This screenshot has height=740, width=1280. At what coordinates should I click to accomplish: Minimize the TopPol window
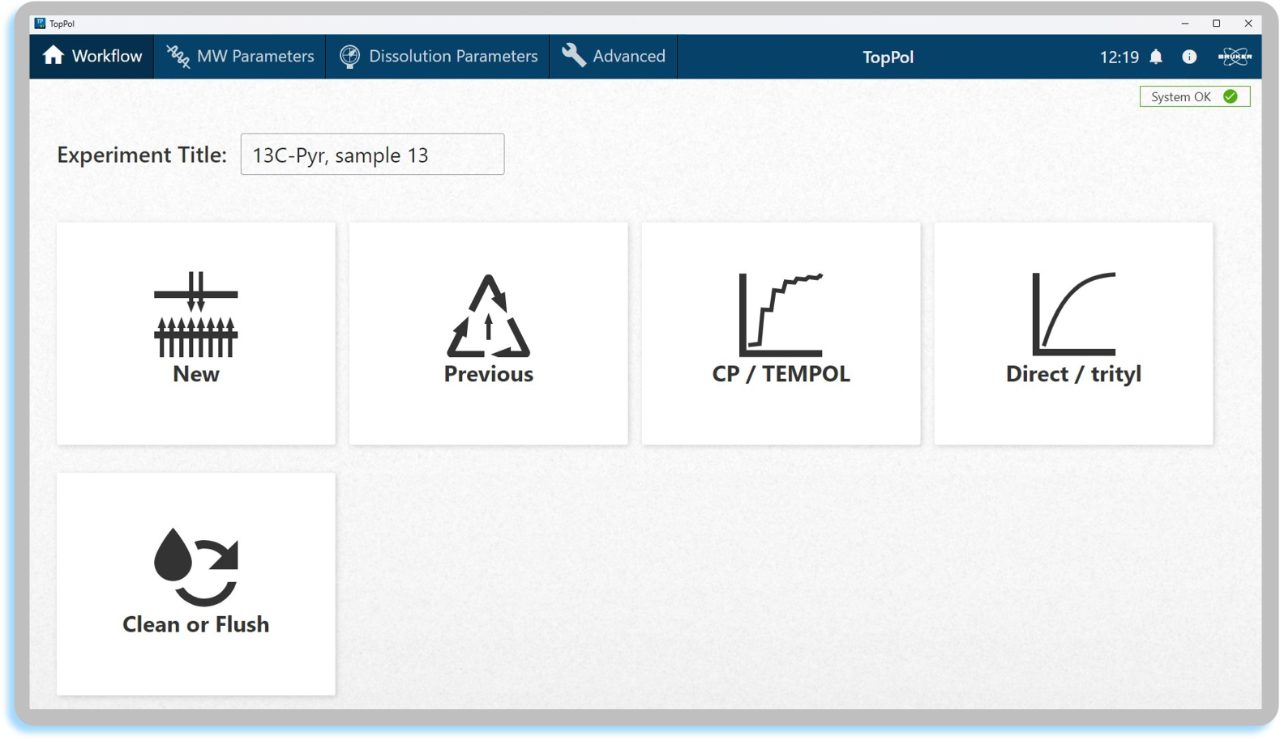(x=1185, y=23)
